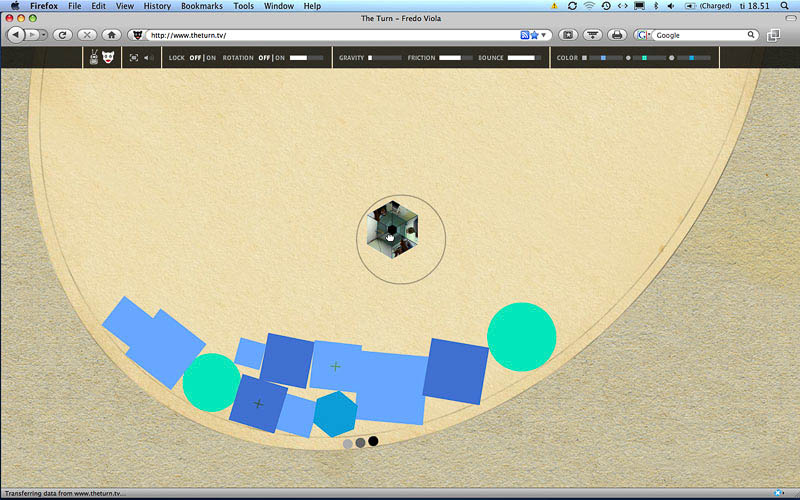This screenshot has width=800, height=500.
Task: Open the Help menu
Action: [312, 6]
